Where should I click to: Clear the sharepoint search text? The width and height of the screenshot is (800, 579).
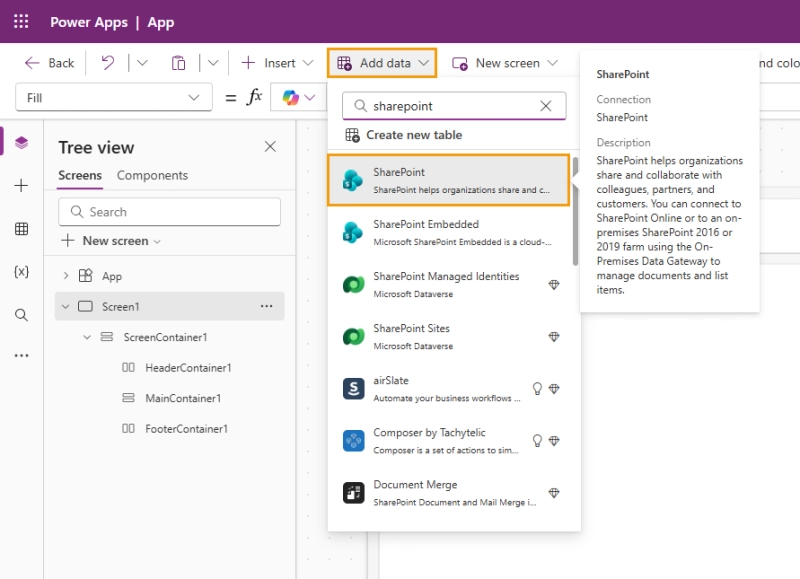[545, 106]
